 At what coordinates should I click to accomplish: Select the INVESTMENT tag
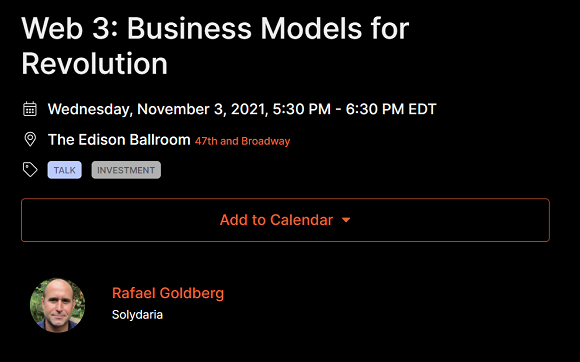[x=126, y=170]
